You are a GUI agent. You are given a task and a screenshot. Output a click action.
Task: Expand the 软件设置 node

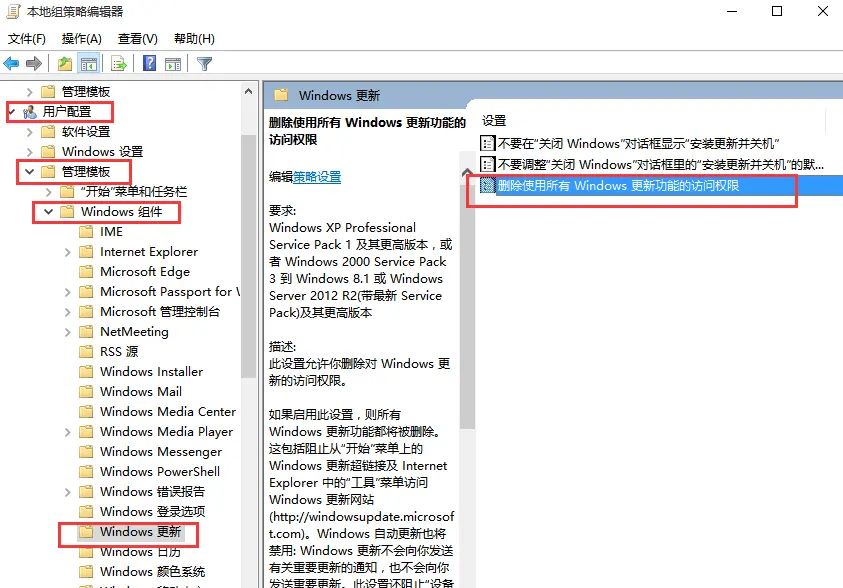[30, 132]
